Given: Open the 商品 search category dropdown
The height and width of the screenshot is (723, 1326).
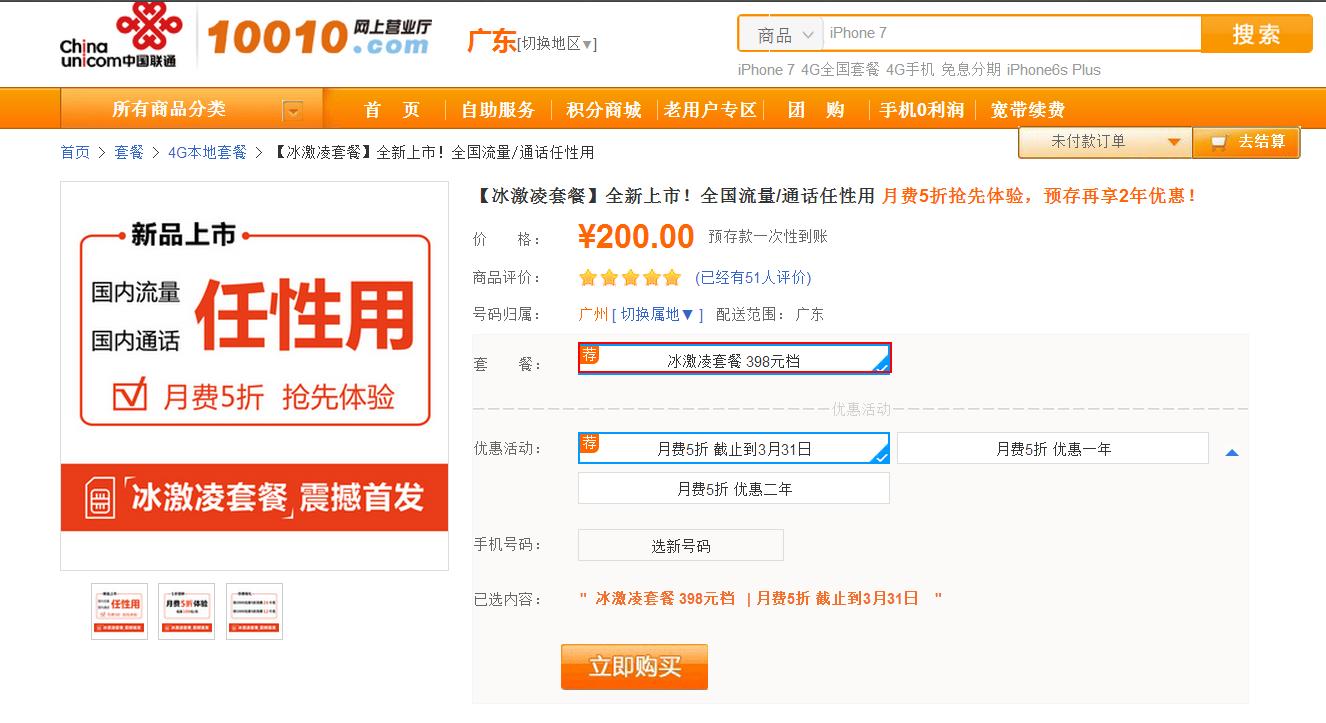Looking at the screenshot, I should 782,34.
